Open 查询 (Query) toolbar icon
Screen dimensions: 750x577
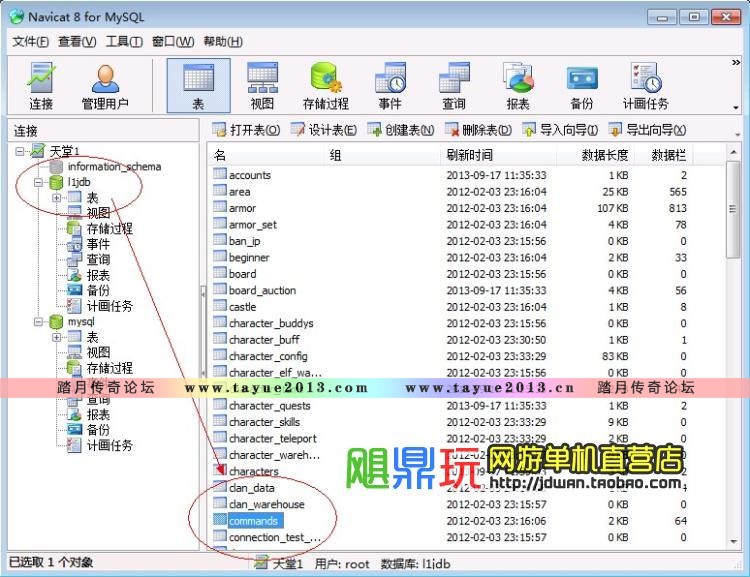click(x=453, y=86)
